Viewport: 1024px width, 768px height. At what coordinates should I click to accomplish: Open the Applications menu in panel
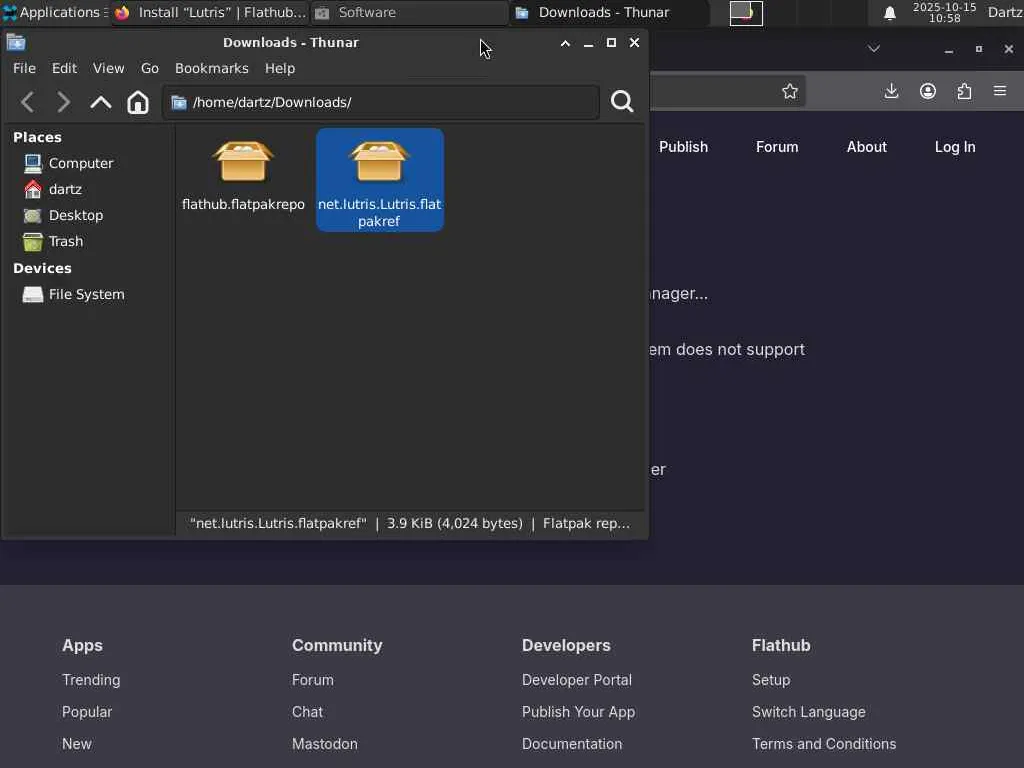(x=54, y=12)
